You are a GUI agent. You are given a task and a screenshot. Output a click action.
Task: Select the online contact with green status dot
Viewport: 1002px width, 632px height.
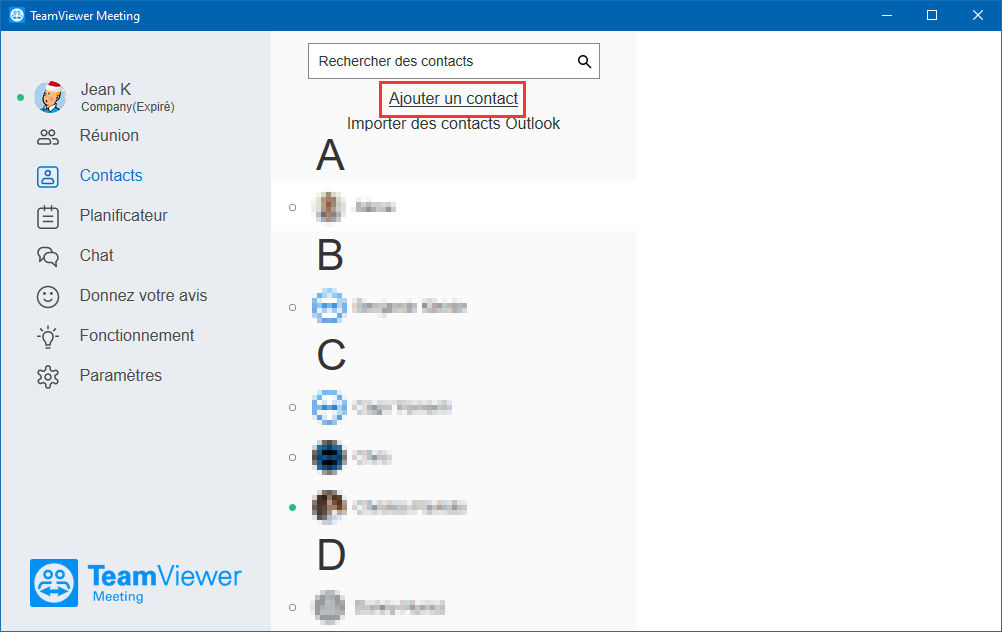(454, 507)
